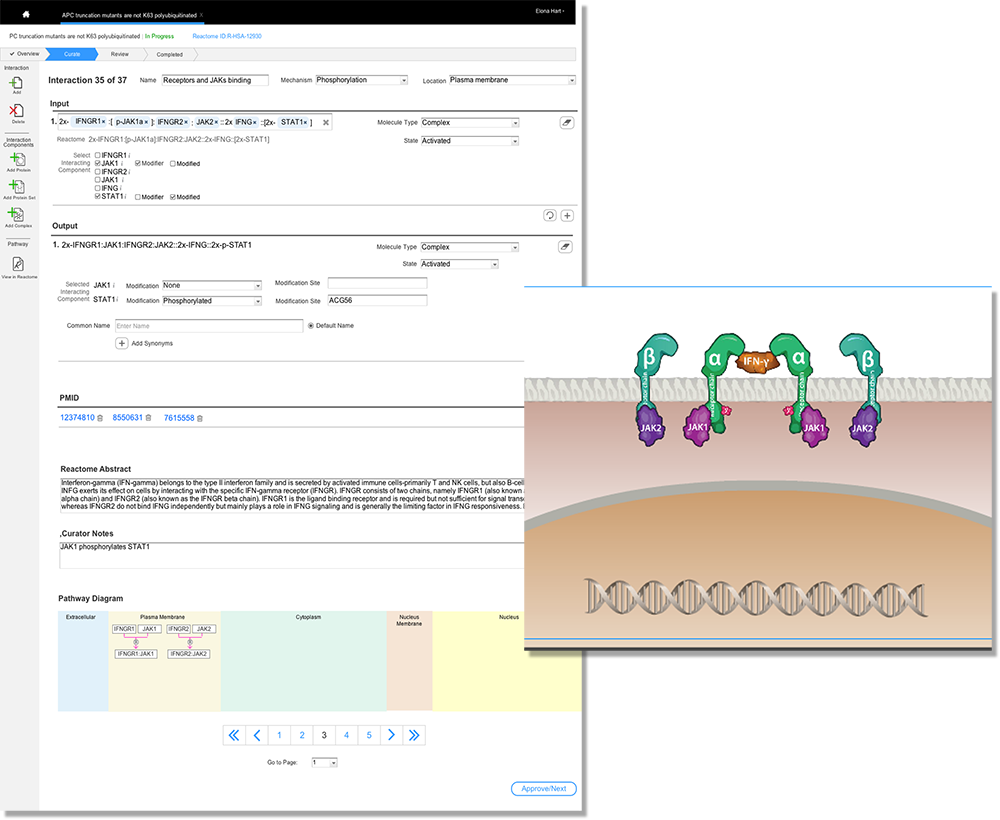
Task: Click the Add Synonyms plus icon
Action: [122, 343]
